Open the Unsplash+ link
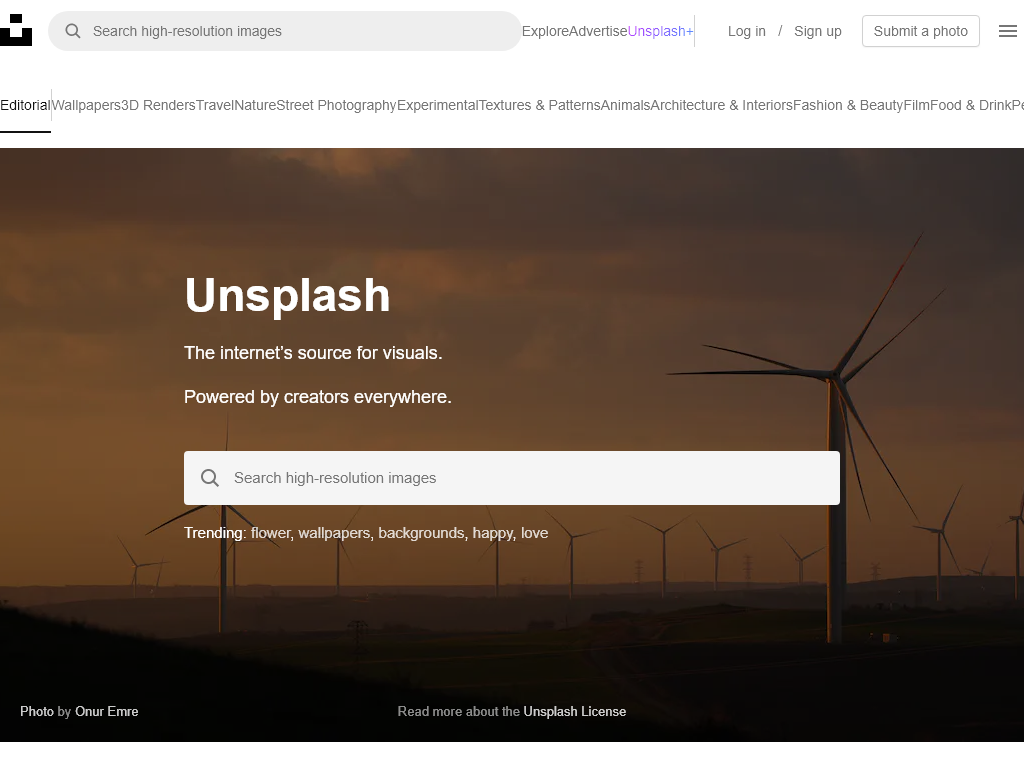This screenshot has width=1024, height=768. [660, 31]
